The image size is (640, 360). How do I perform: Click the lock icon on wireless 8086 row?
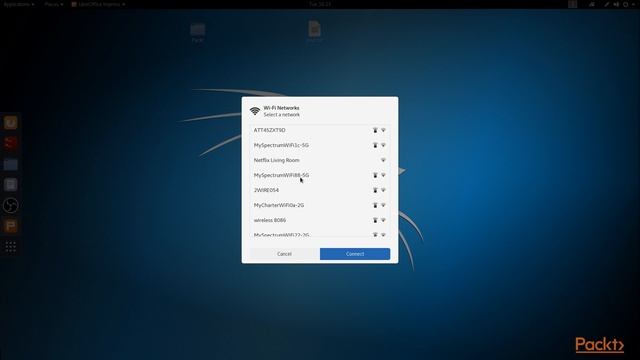click(375, 220)
